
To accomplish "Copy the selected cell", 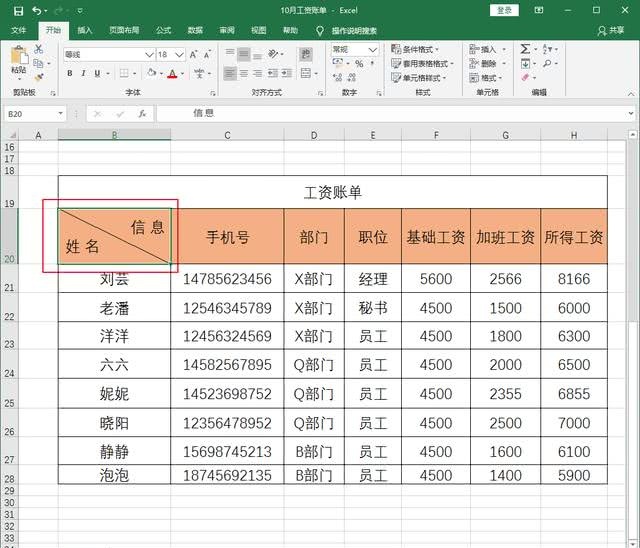I will (38, 63).
